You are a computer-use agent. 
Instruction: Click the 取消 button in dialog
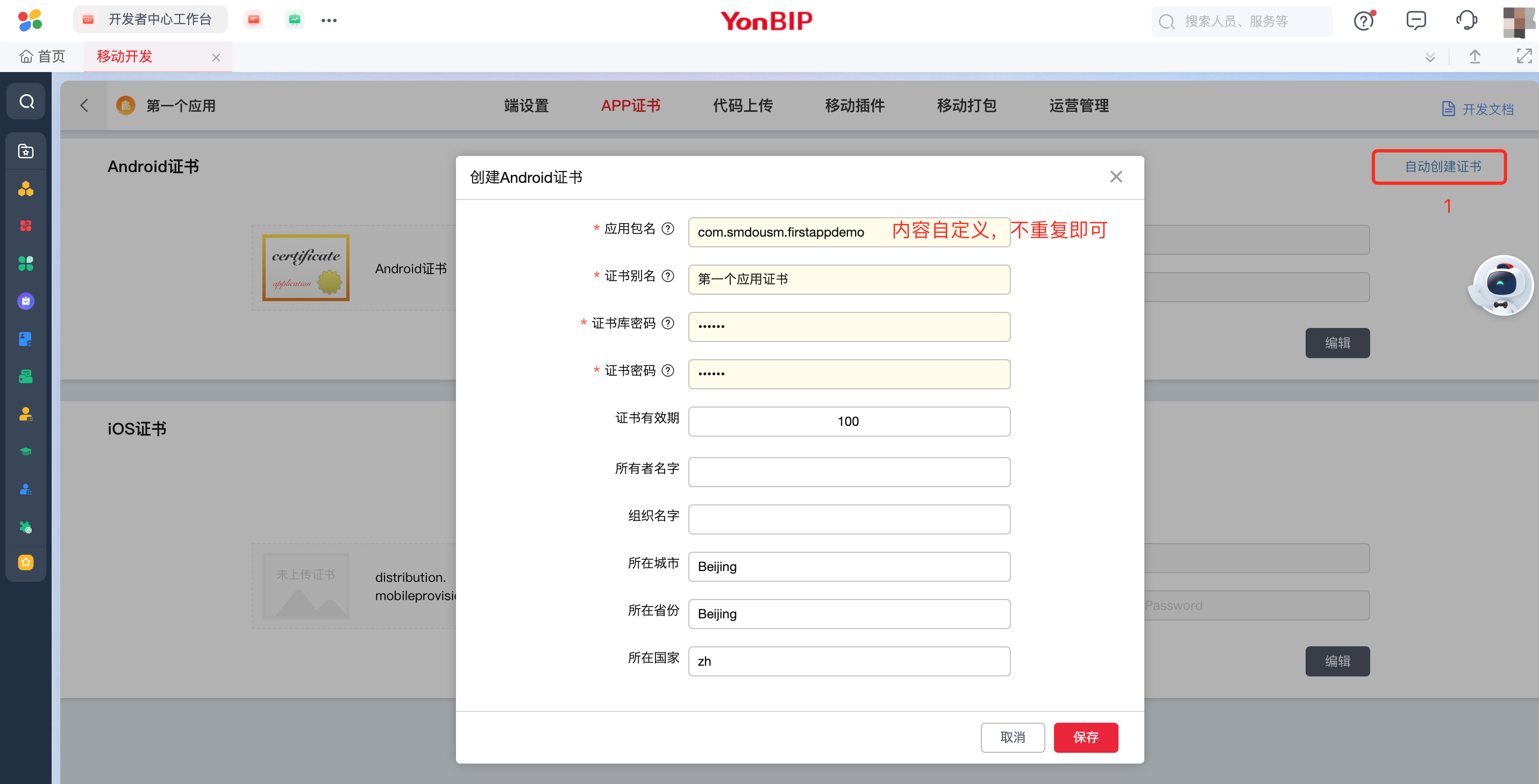pyautogui.click(x=1013, y=737)
